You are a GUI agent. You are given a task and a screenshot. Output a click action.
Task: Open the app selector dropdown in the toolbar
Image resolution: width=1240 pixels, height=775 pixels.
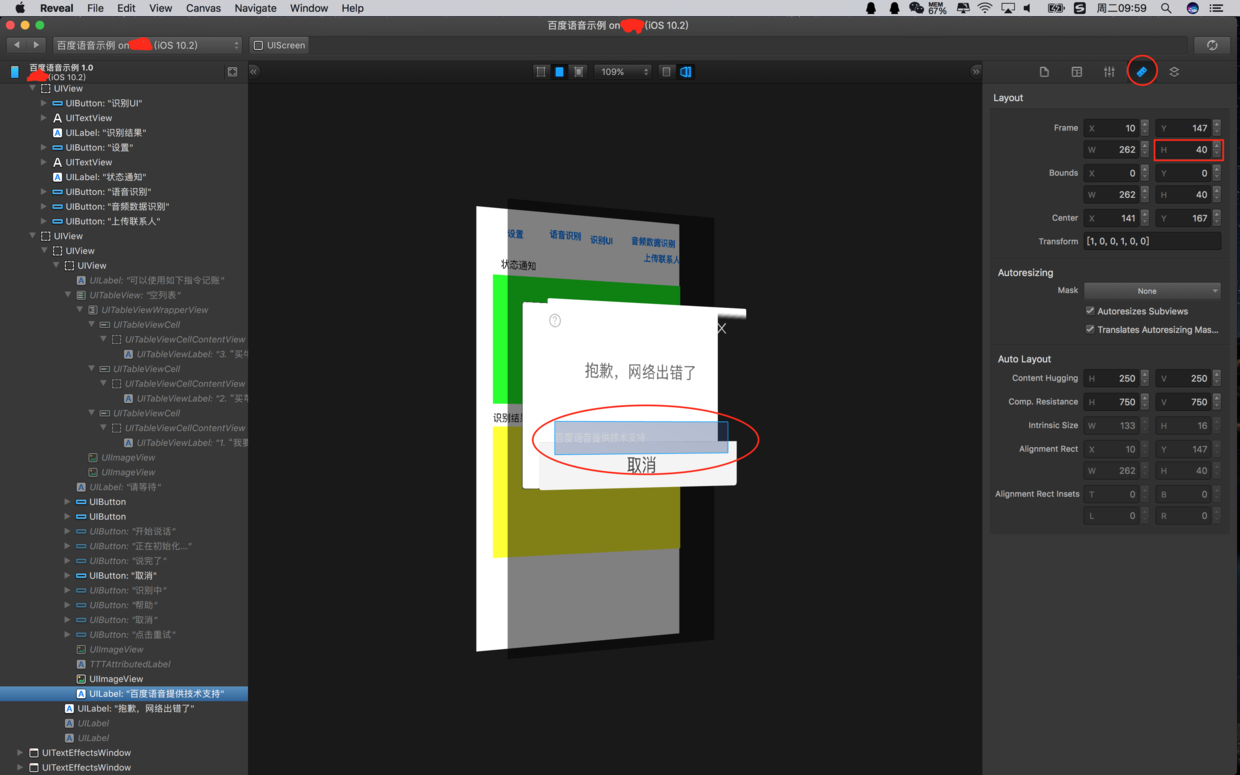pos(147,45)
